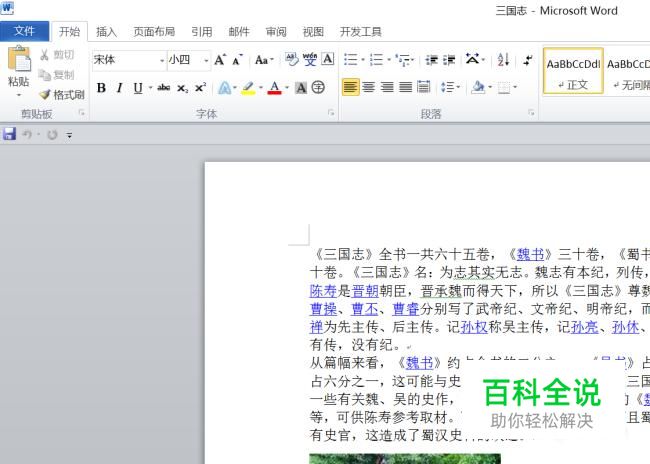Open the 文件 (File) tab
Screen dimensions: 650x464
click(x=24, y=31)
